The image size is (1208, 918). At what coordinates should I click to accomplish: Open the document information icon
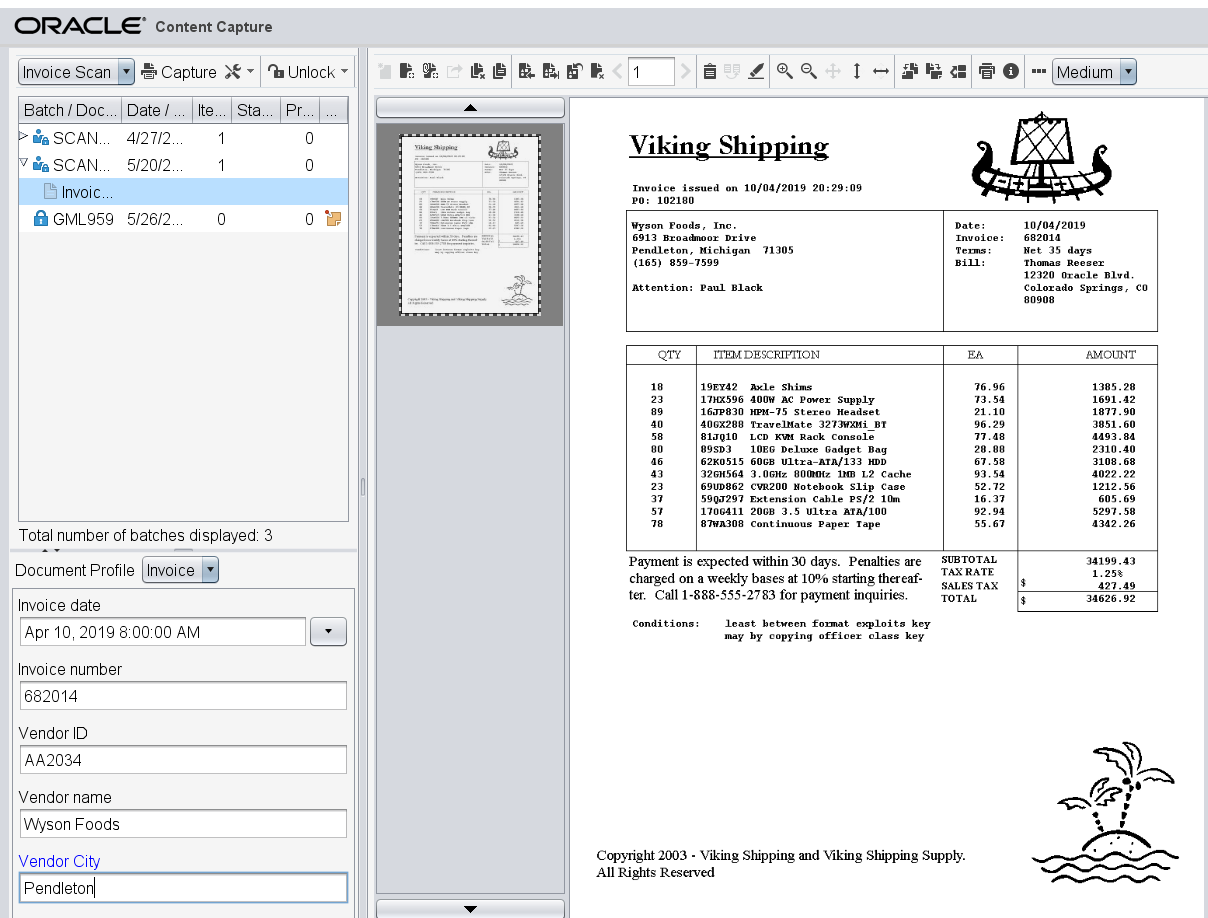pos(1011,71)
